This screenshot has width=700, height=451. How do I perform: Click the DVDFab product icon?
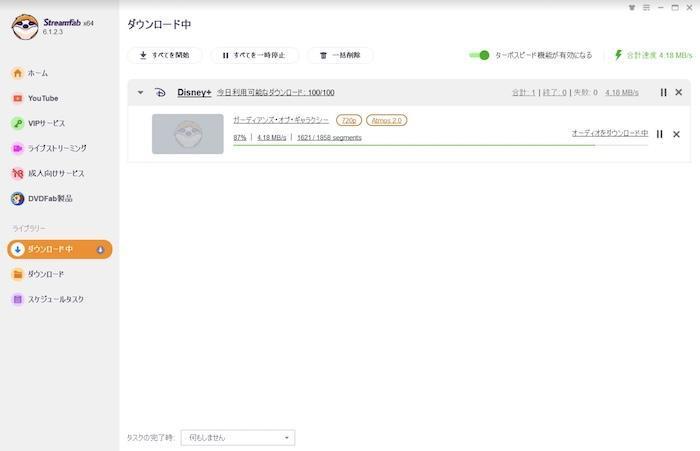[x=17, y=198]
